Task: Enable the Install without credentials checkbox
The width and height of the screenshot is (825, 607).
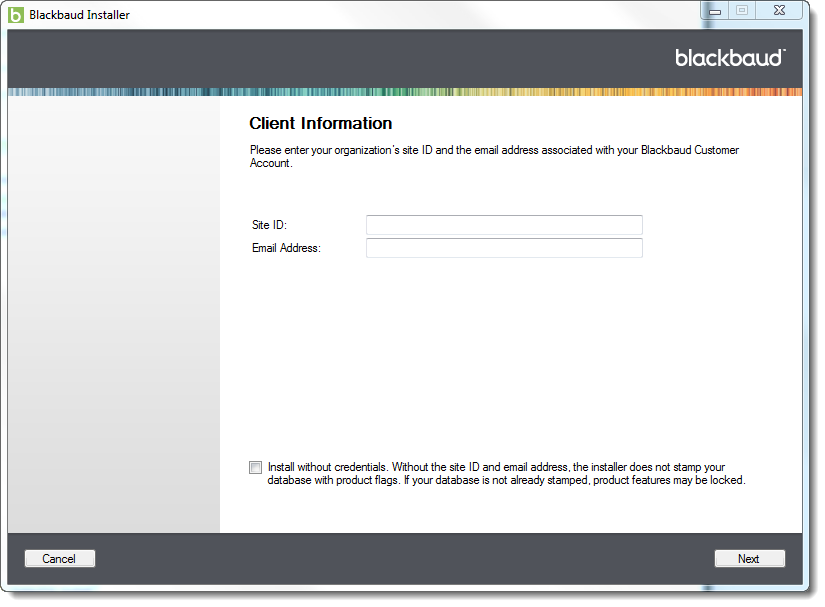Action: (255, 467)
